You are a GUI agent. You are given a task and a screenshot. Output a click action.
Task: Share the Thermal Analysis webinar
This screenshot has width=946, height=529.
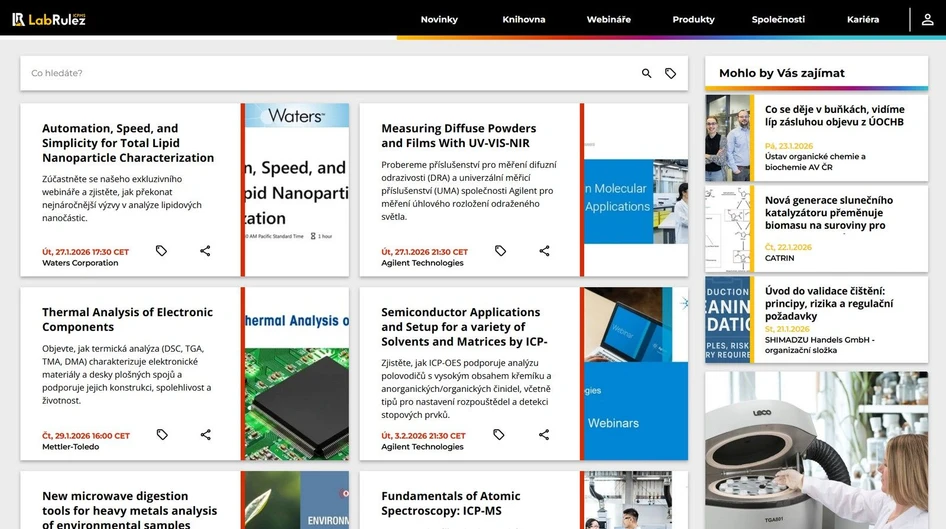coord(205,435)
